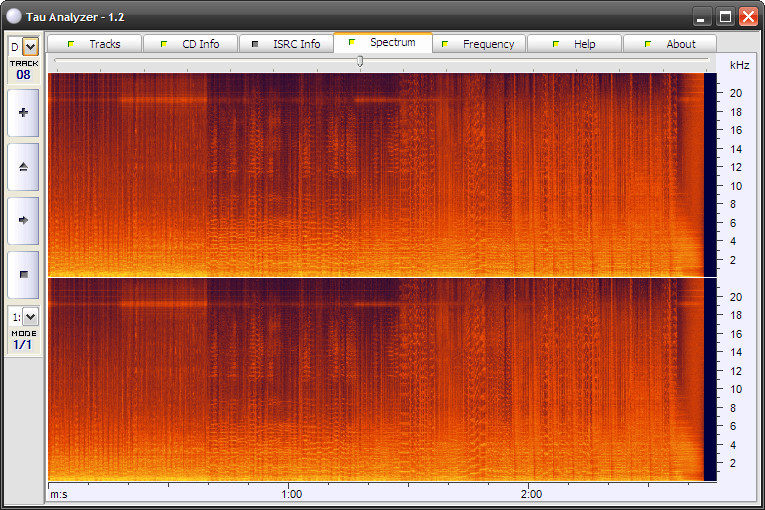Click the lower channel spectrogram
Viewport: 765px width, 510px height.
[375, 380]
